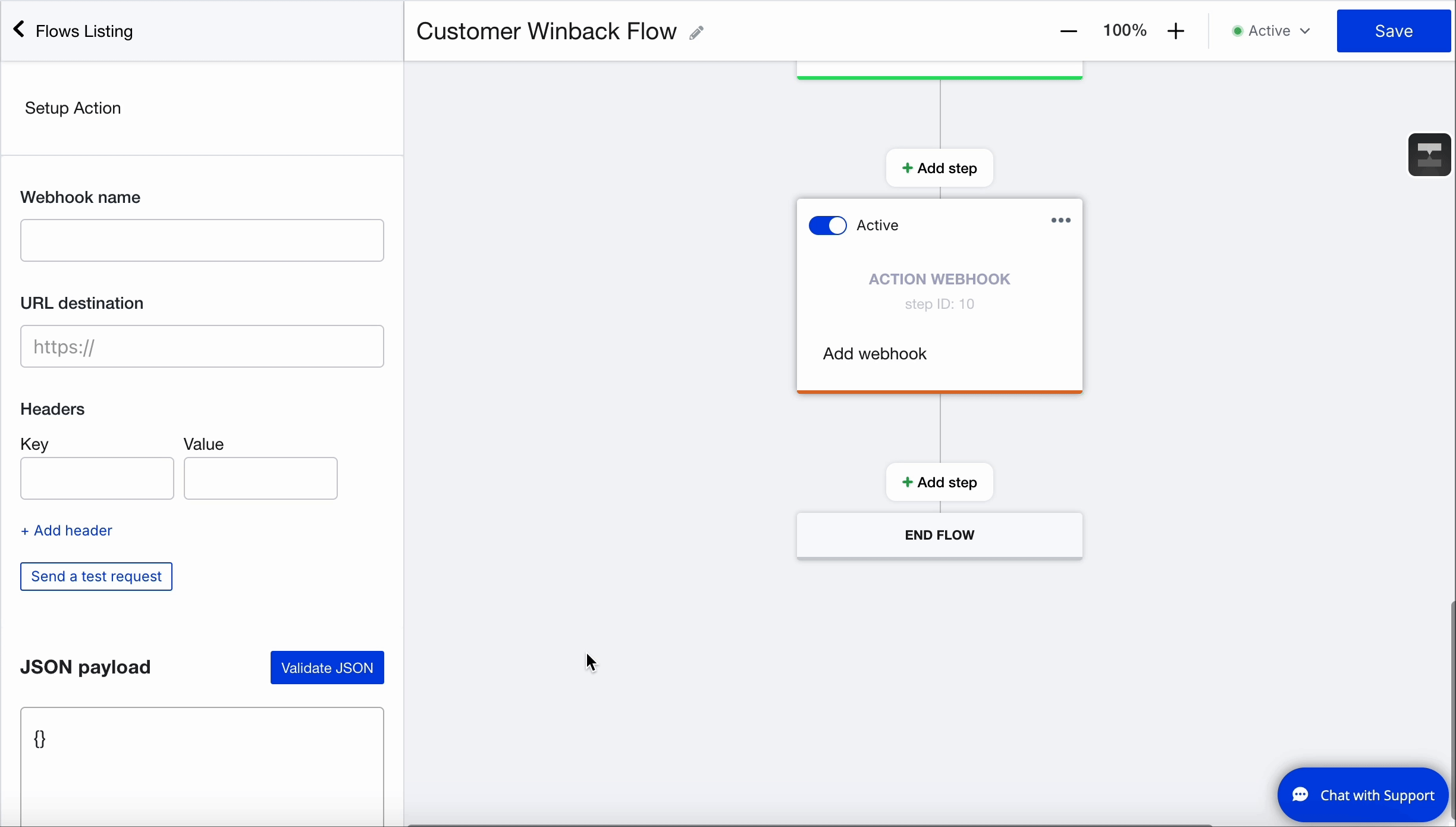
Task: Navigate back using the Flows Listing arrow
Action: 20,29
